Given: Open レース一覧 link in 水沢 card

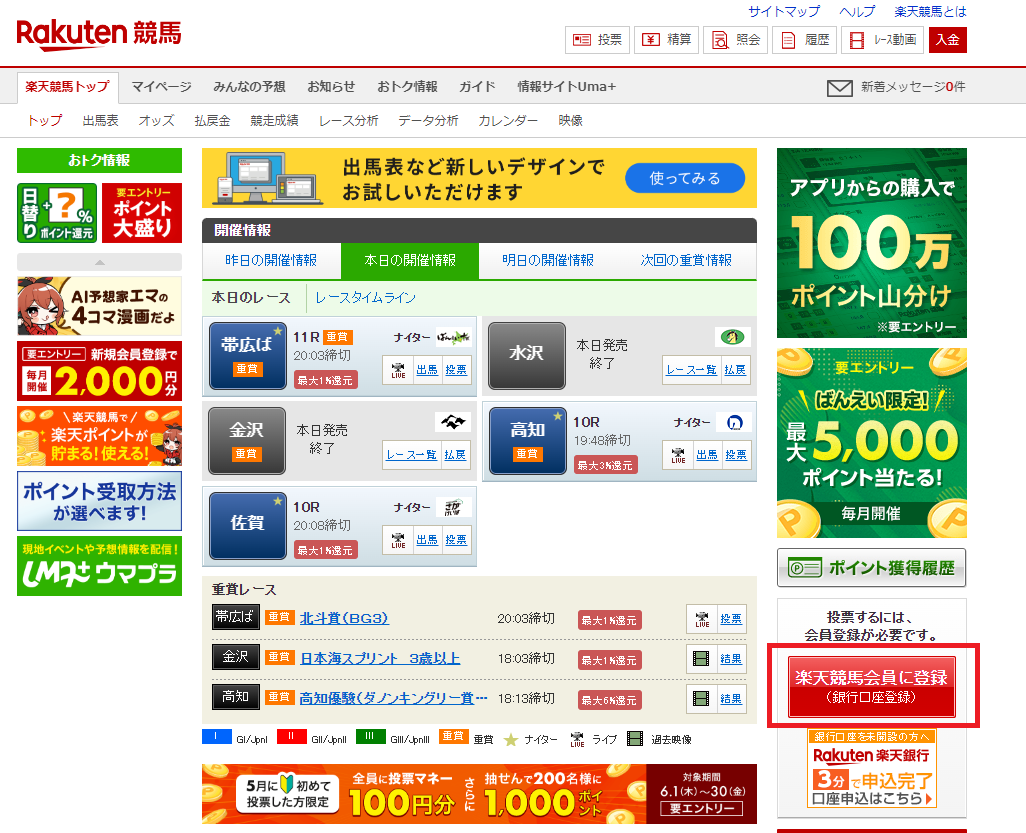Looking at the screenshot, I should [692, 370].
